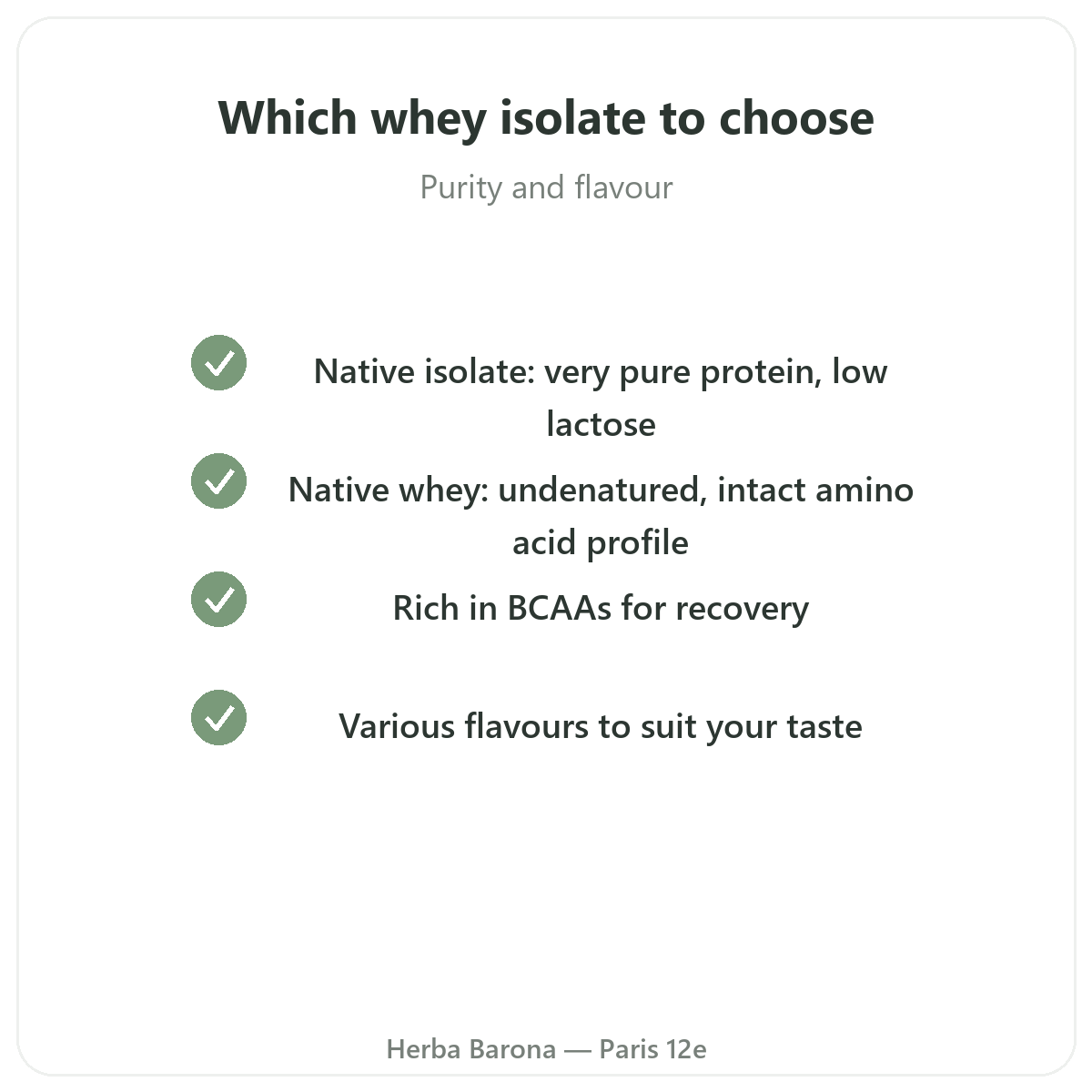Screen dimensions: 1092x1092
Task: Click 'Native whey: undenatured, intact amino' line
Action: pyautogui.click(x=601, y=490)
